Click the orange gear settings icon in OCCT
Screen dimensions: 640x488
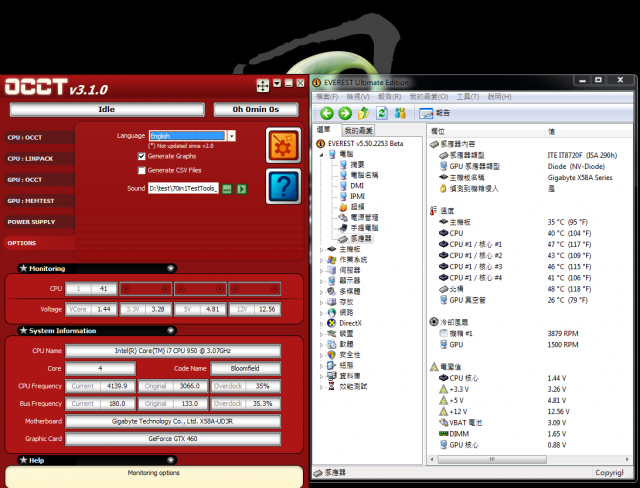(283, 145)
